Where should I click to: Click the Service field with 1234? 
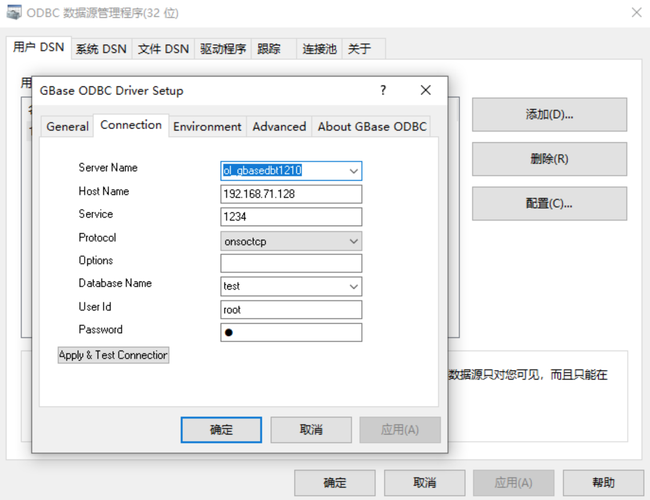[291, 217]
